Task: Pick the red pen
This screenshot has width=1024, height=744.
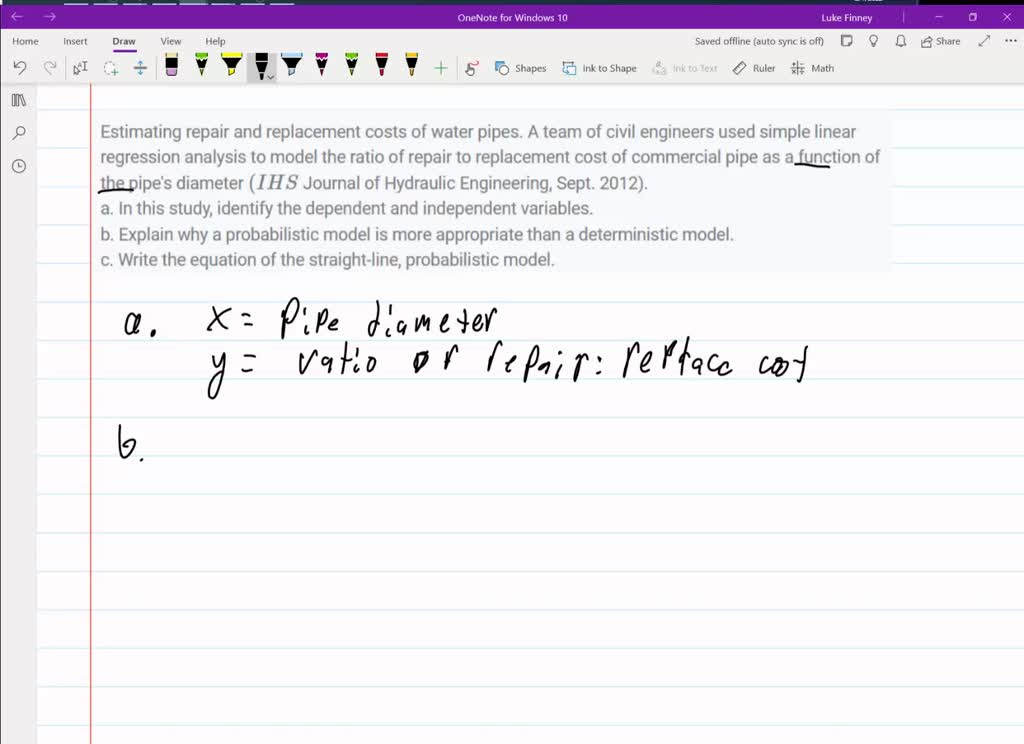Action: [x=381, y=67]
